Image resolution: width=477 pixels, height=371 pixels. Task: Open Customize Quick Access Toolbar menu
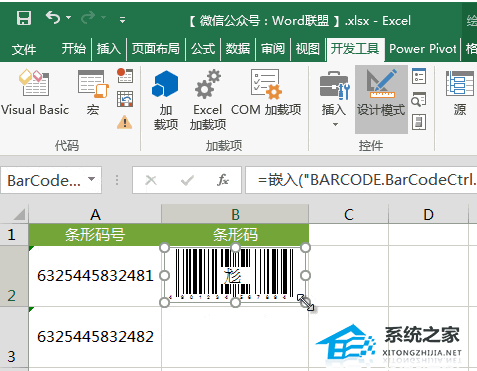[x=123, y=20]
